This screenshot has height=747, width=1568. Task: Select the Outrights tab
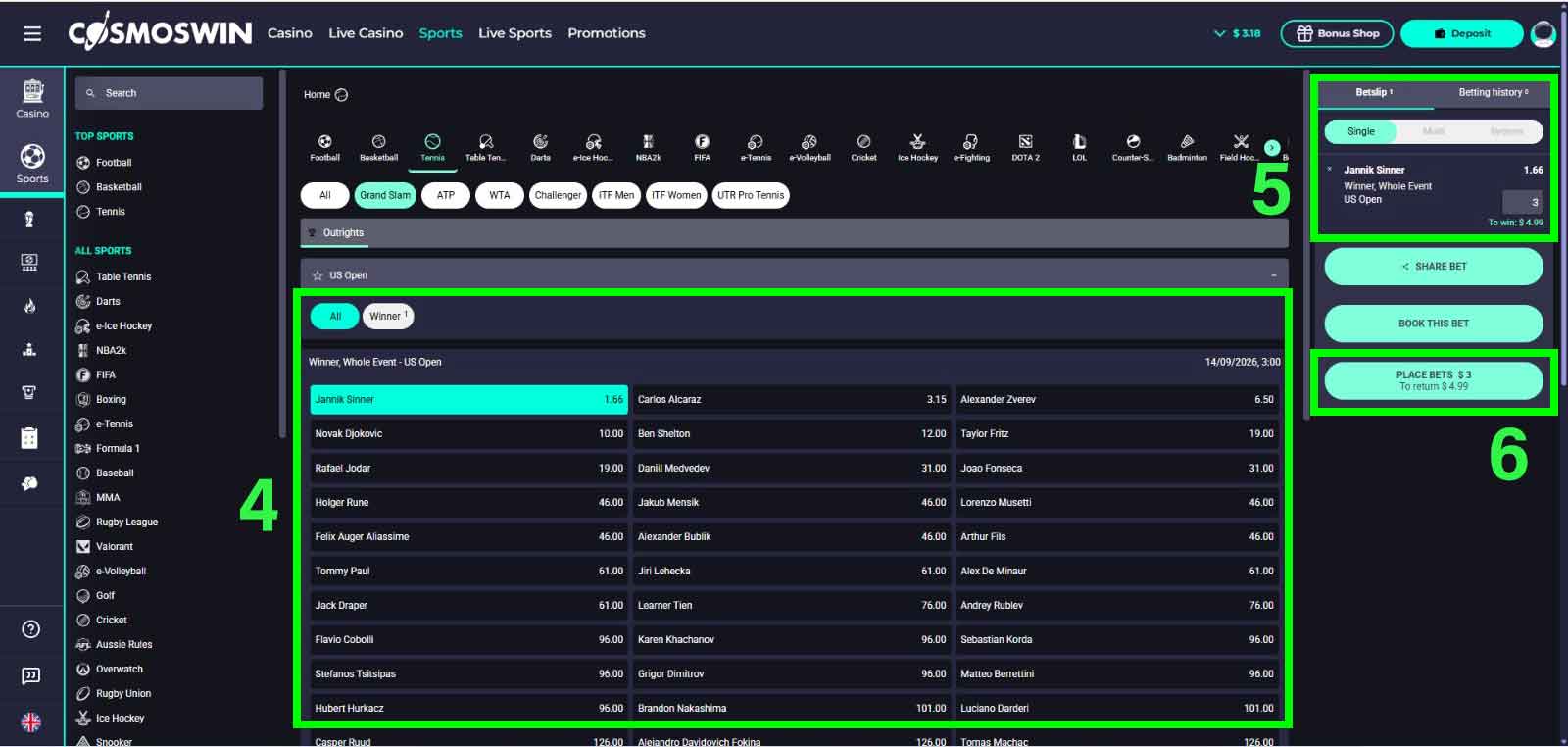[336, 233]
